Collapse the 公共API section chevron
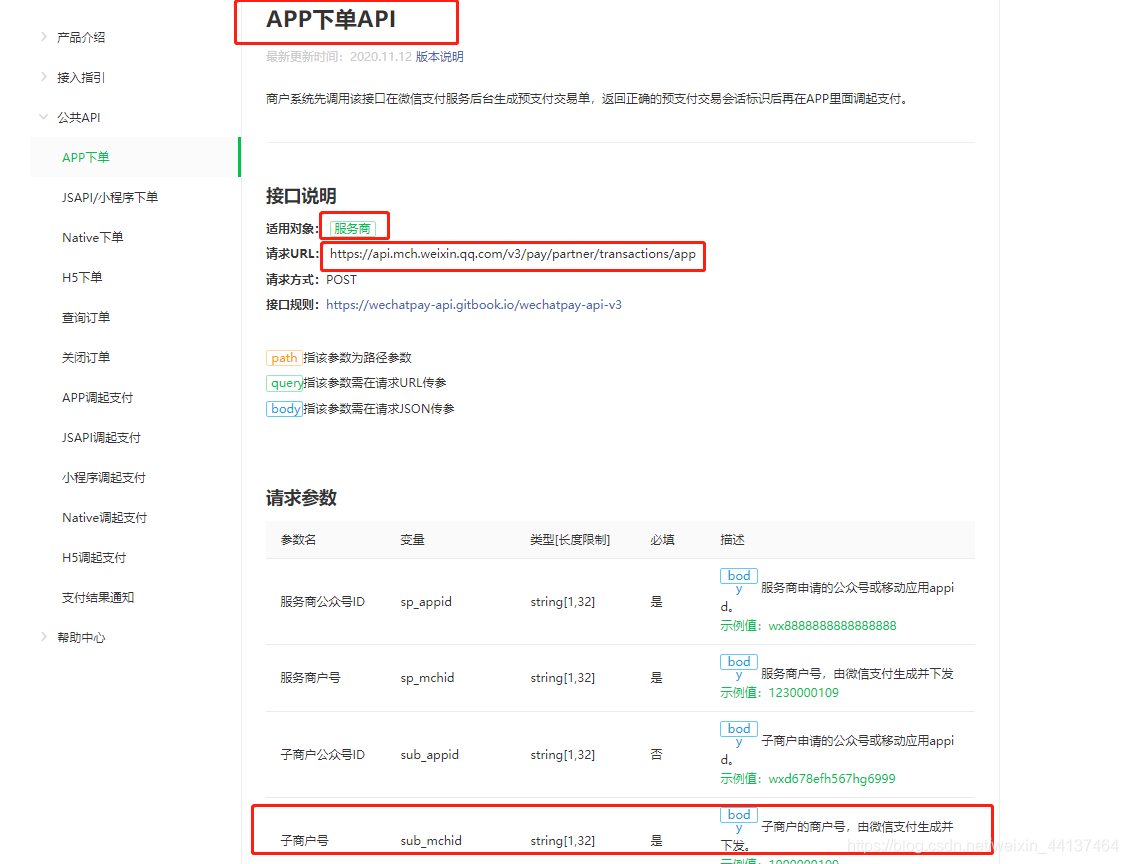 click(43, 117)
